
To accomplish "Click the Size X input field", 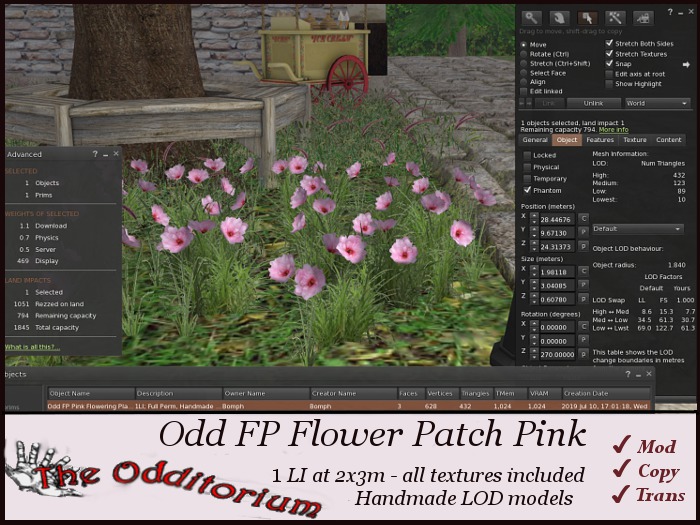I will [557, 272].
